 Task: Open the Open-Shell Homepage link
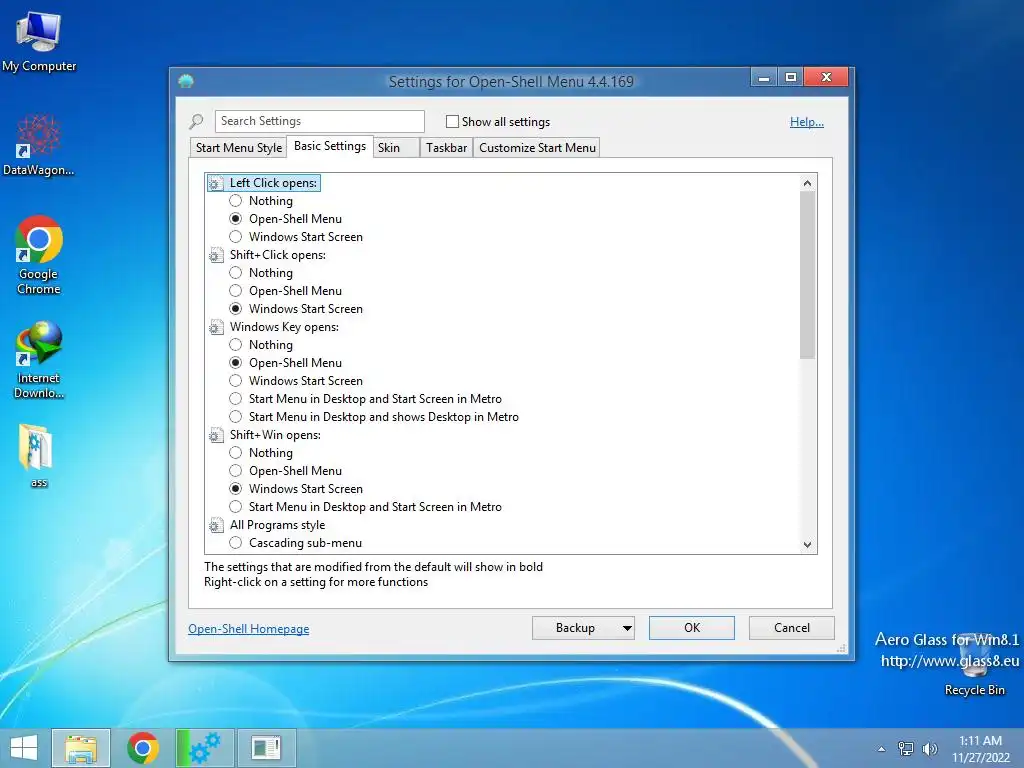click(249, 629)
